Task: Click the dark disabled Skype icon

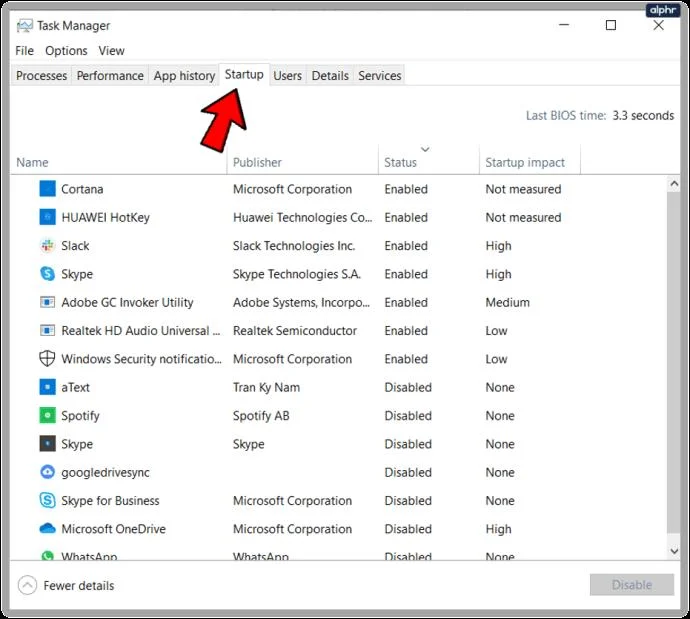Action: click(48, 443)
